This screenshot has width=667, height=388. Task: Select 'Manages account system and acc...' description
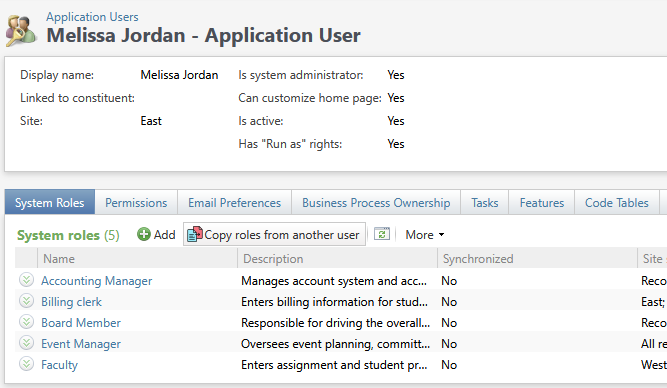coord(334,281)
